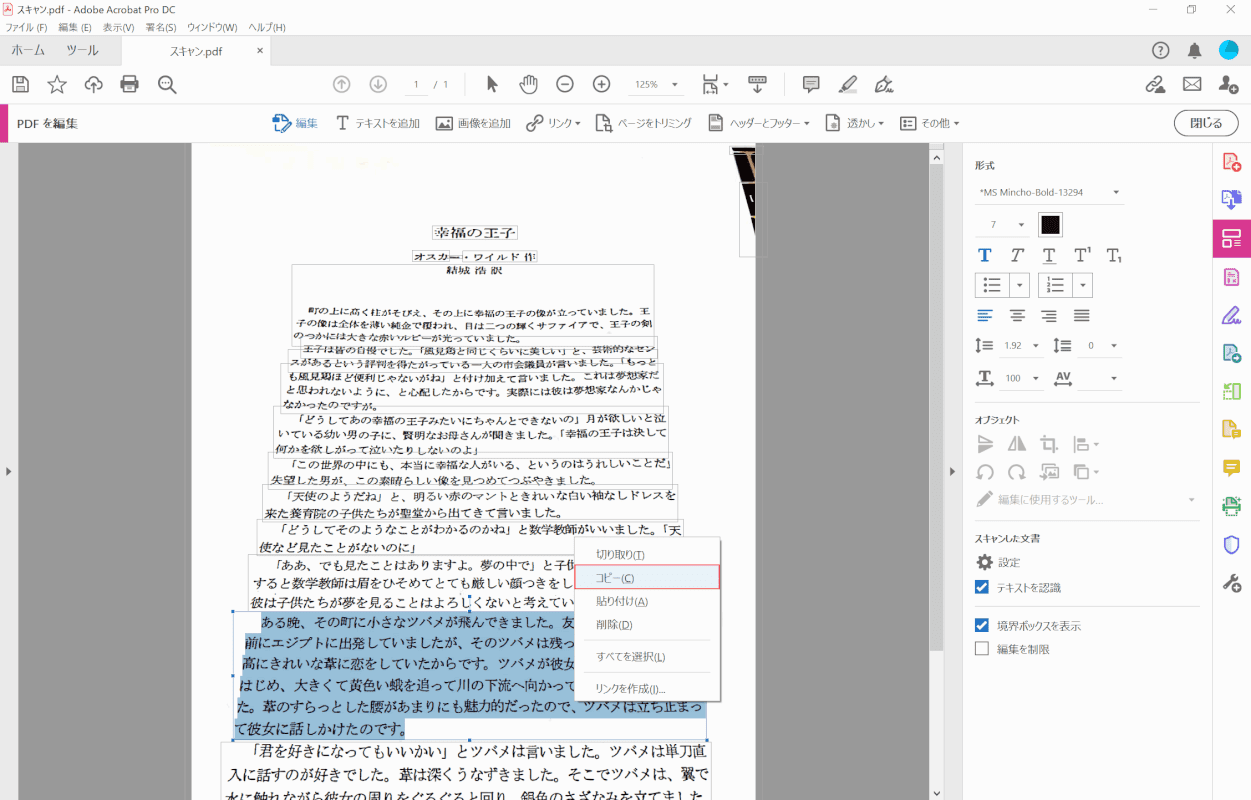Open Create PDF tool in right sidebar

click(1232, 161)
